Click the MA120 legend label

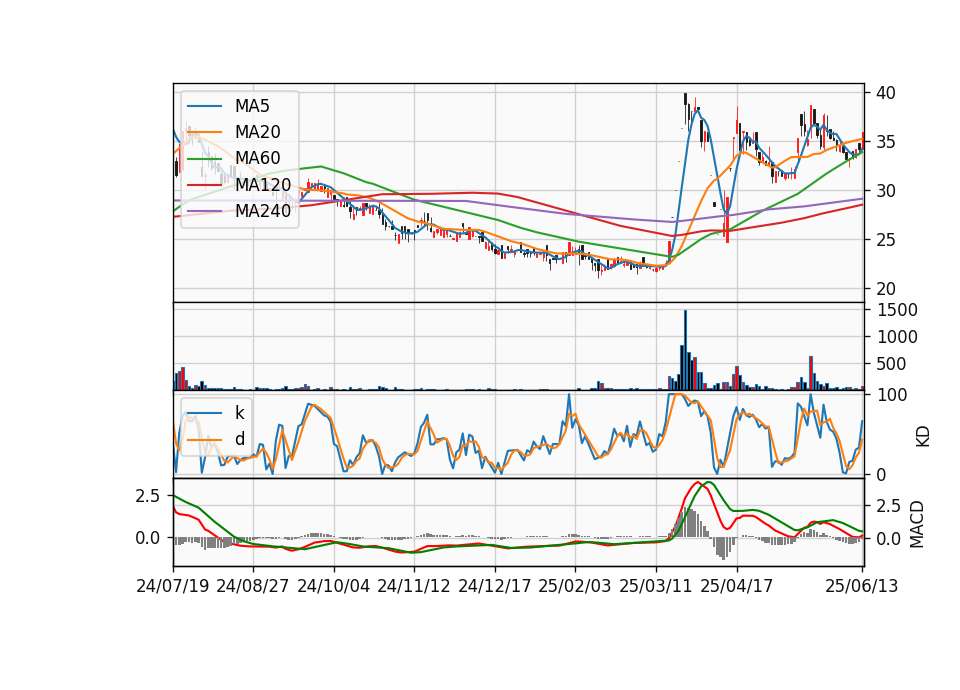263,184
